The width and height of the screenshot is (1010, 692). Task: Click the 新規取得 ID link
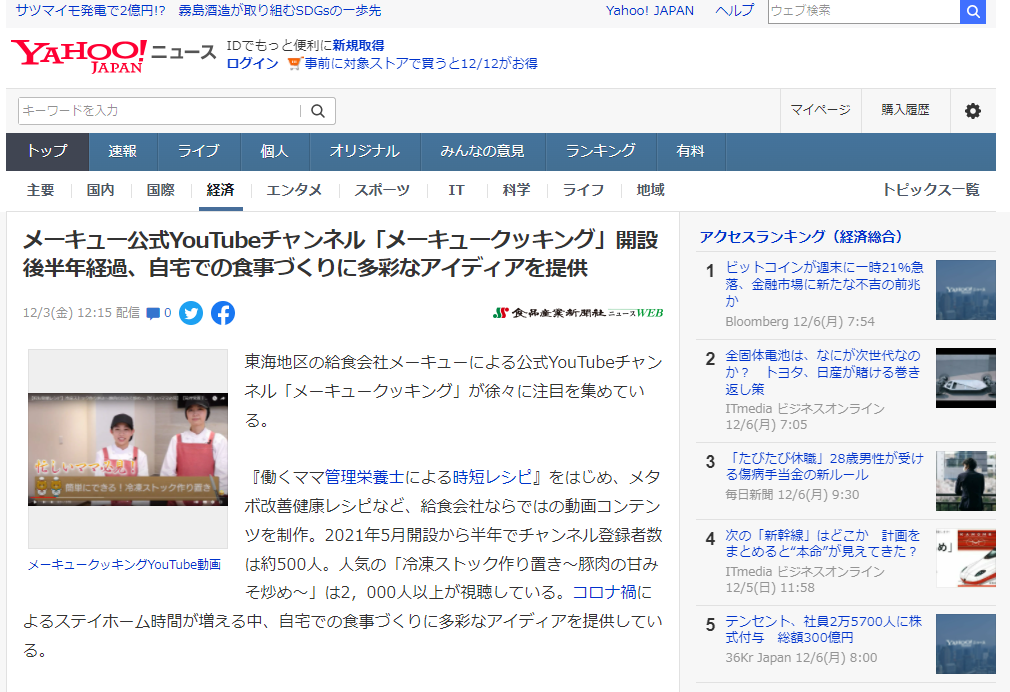pos(358,45)
